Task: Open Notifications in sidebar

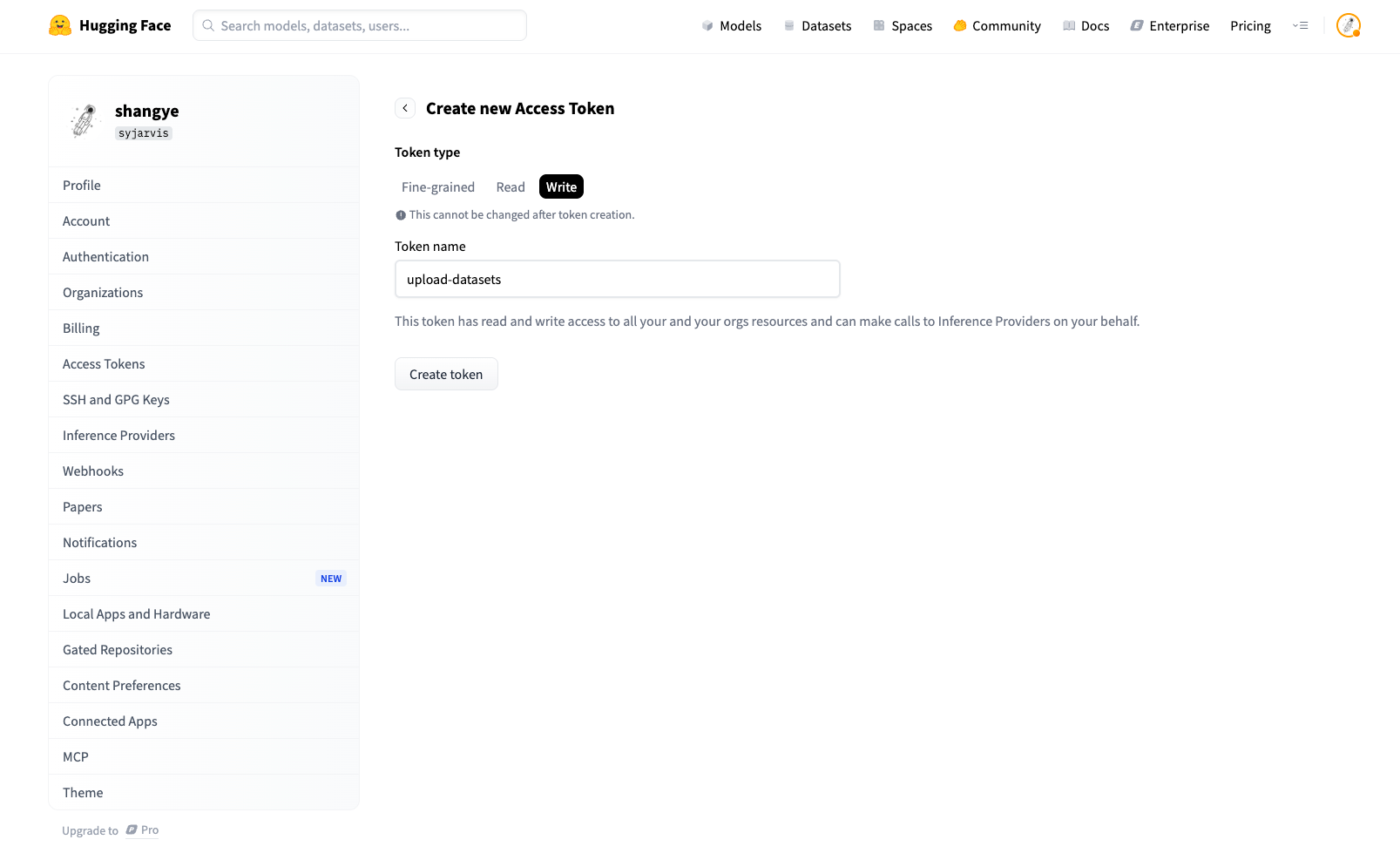Action: coord(204,543)
